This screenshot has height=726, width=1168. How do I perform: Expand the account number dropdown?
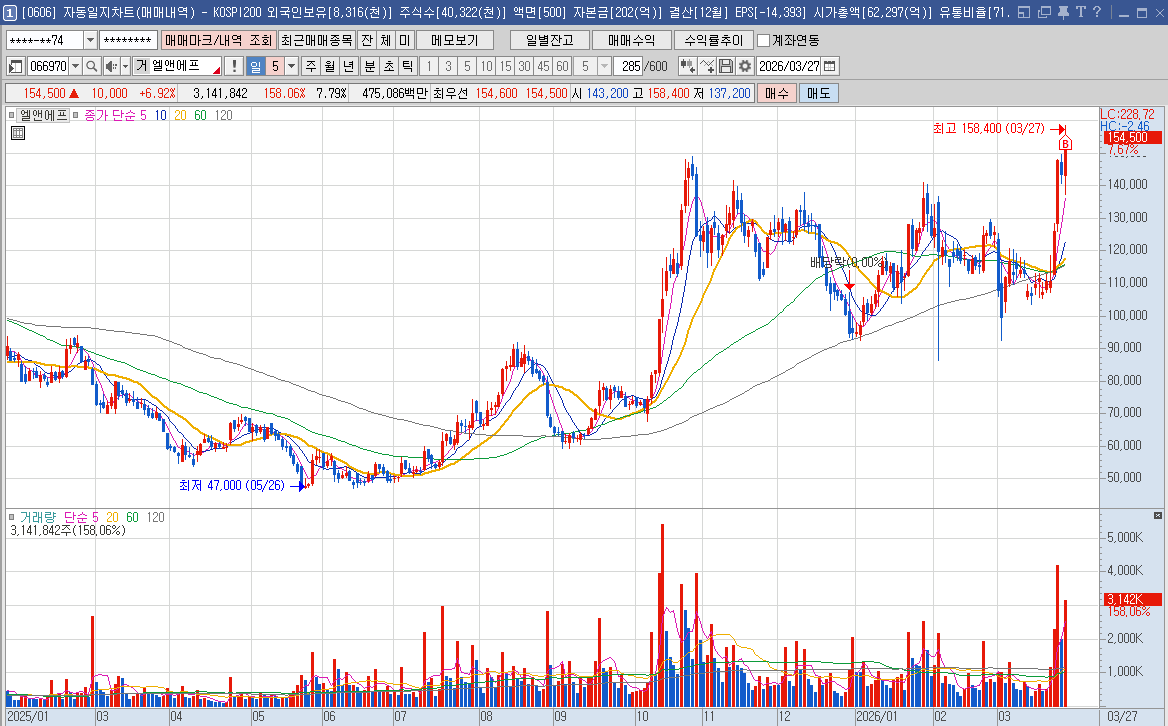(x=90, y=40)
